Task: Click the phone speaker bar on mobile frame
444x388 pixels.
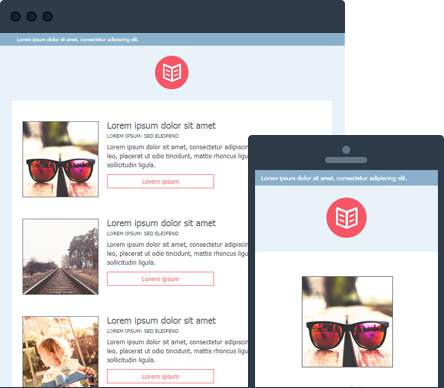Action: click(346, 160)
